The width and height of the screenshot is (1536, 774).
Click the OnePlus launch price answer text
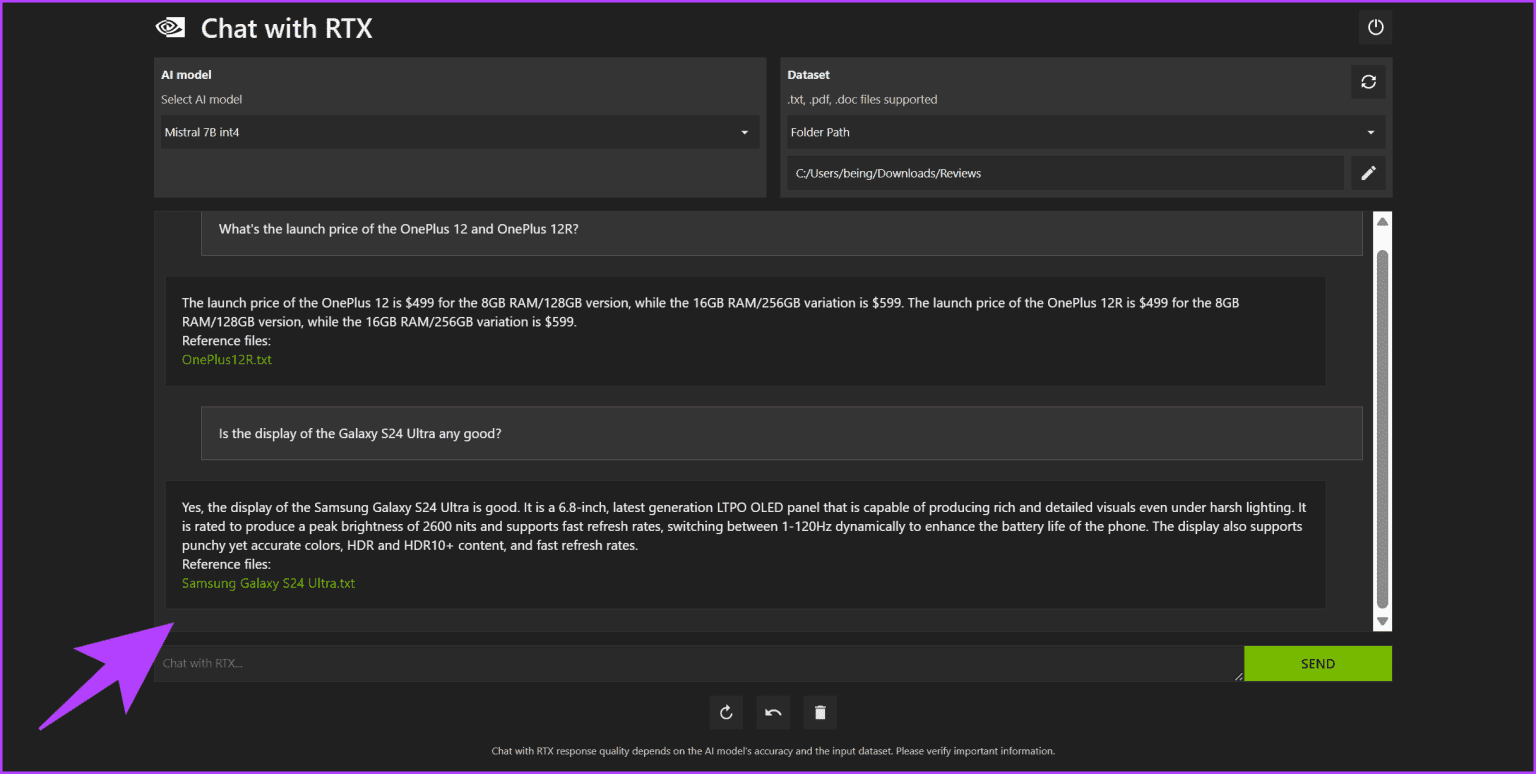point(710,312)
